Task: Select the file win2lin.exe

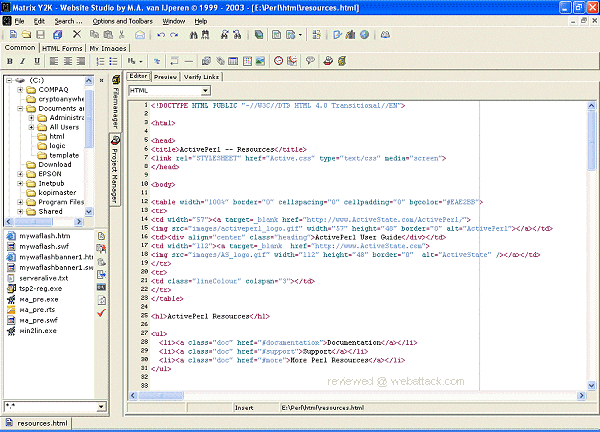Action: [38, 331]
